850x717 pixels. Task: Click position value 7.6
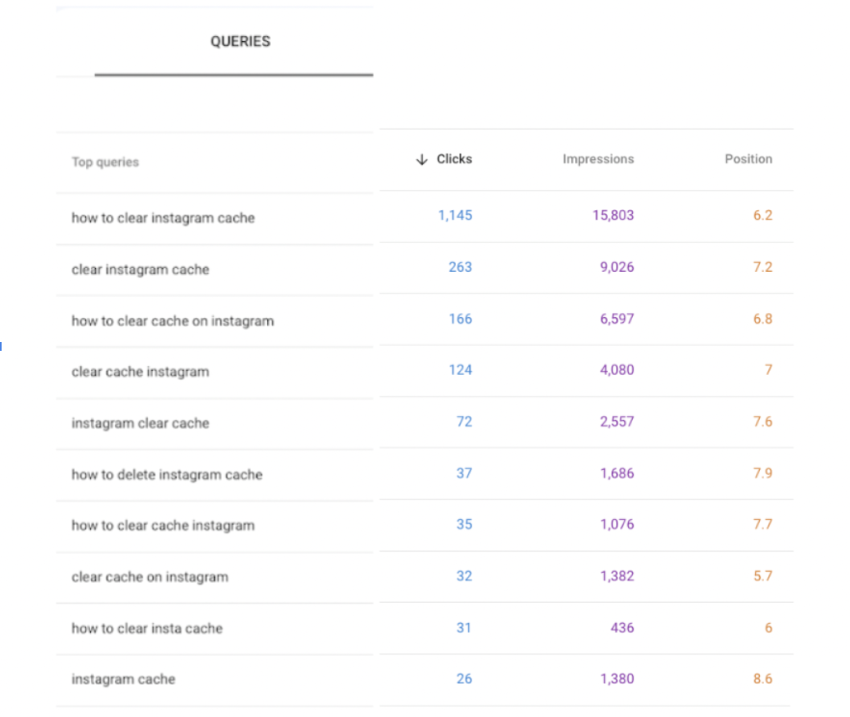click(763, 421)
